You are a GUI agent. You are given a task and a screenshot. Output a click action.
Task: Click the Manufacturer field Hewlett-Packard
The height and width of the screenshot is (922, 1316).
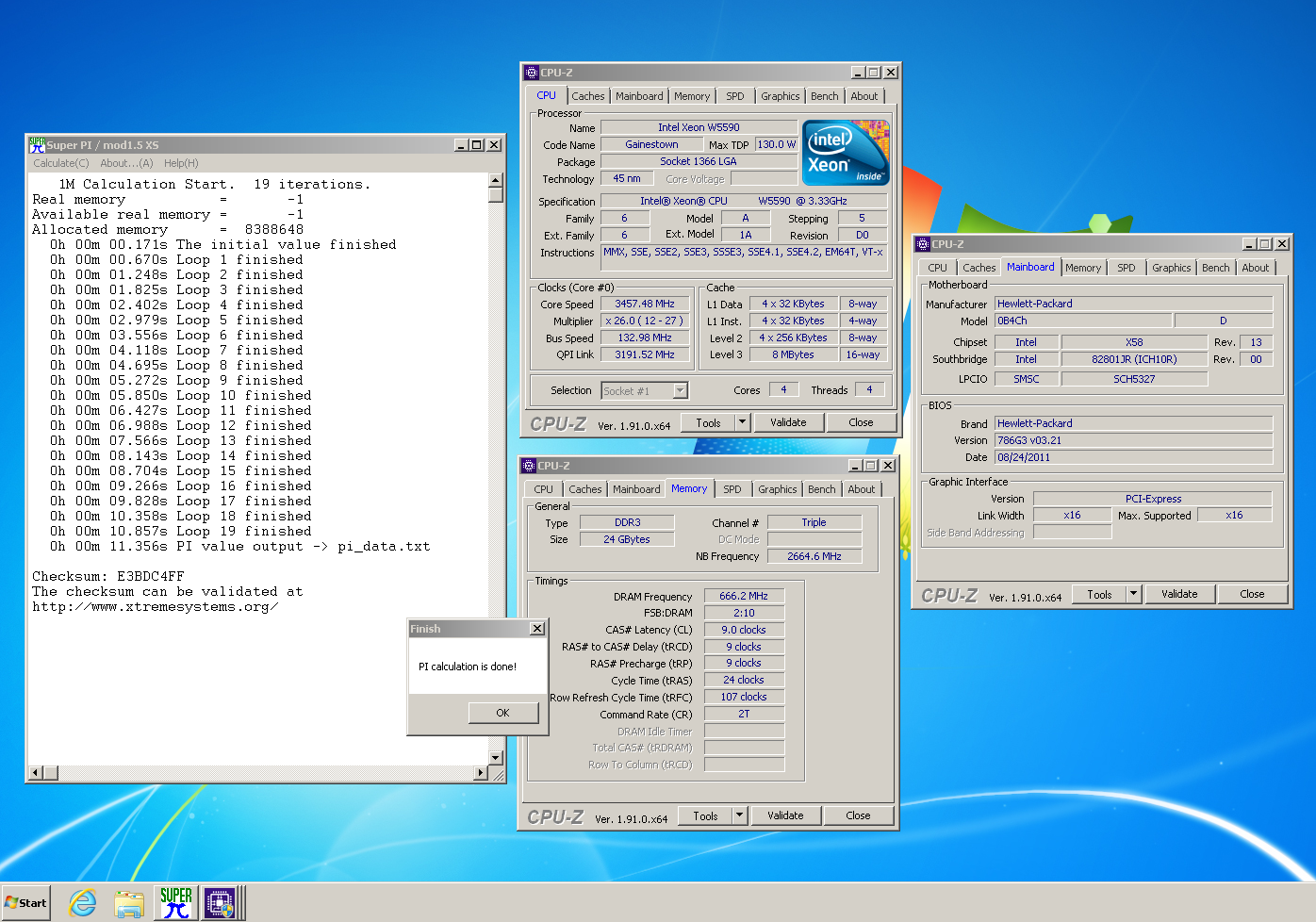tap(1134, 304)
